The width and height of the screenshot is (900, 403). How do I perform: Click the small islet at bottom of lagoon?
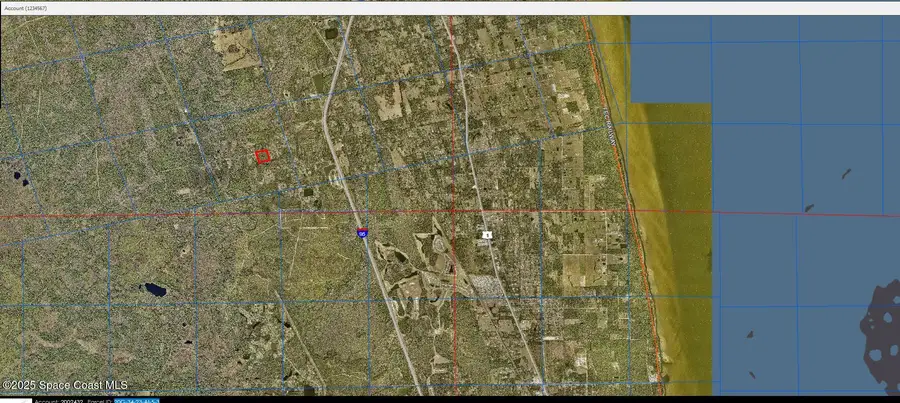point(751,374)
